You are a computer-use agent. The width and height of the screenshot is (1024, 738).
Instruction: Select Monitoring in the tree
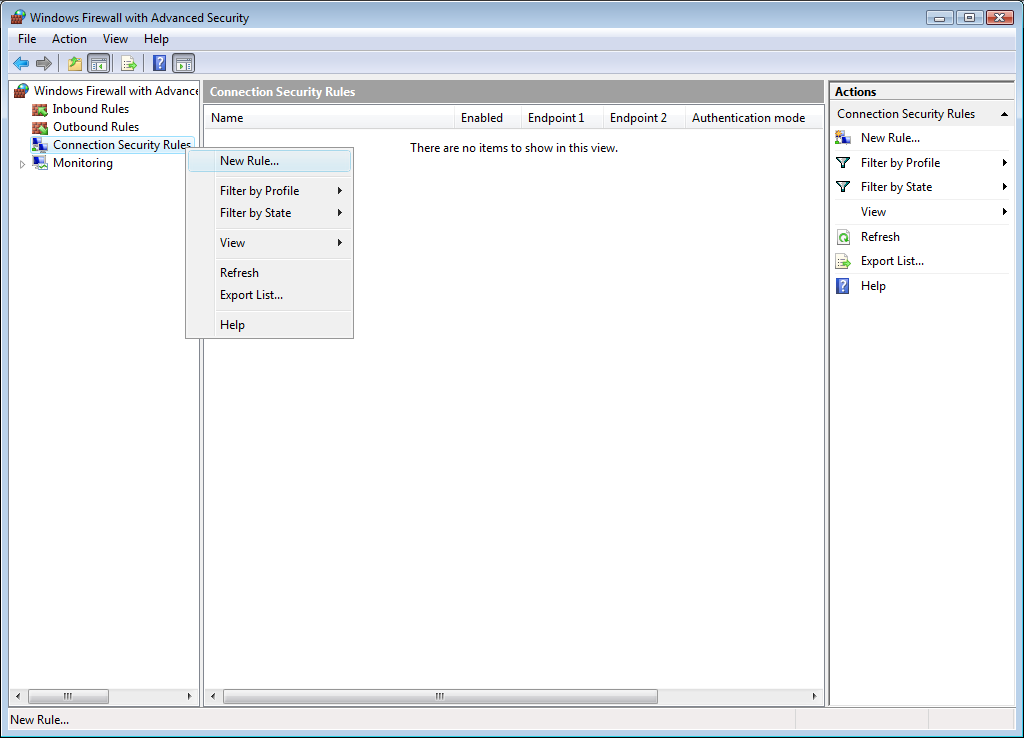click(83, 163)
